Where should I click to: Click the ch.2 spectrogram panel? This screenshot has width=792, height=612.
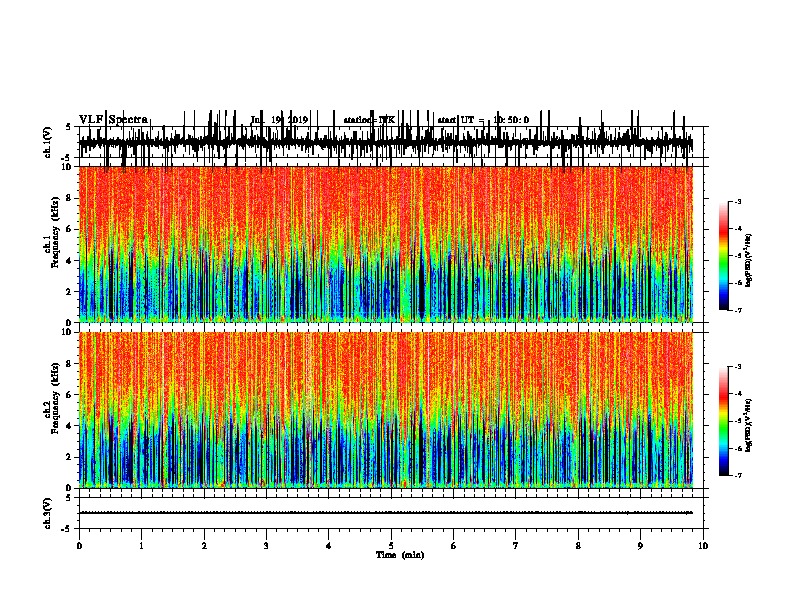click(x=386, y=410)
